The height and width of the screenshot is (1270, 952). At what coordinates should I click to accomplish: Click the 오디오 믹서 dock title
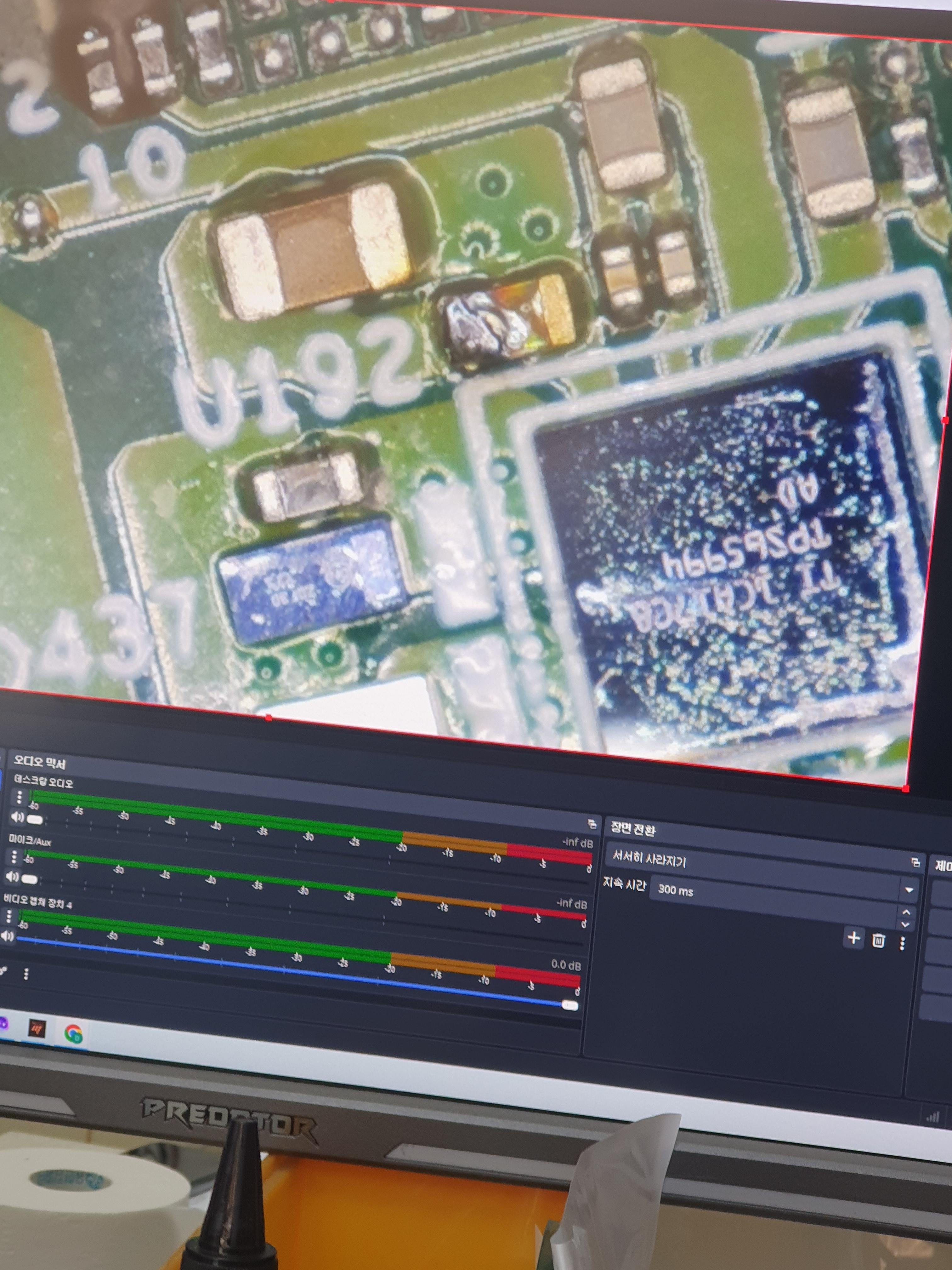(x=39, y=763)
